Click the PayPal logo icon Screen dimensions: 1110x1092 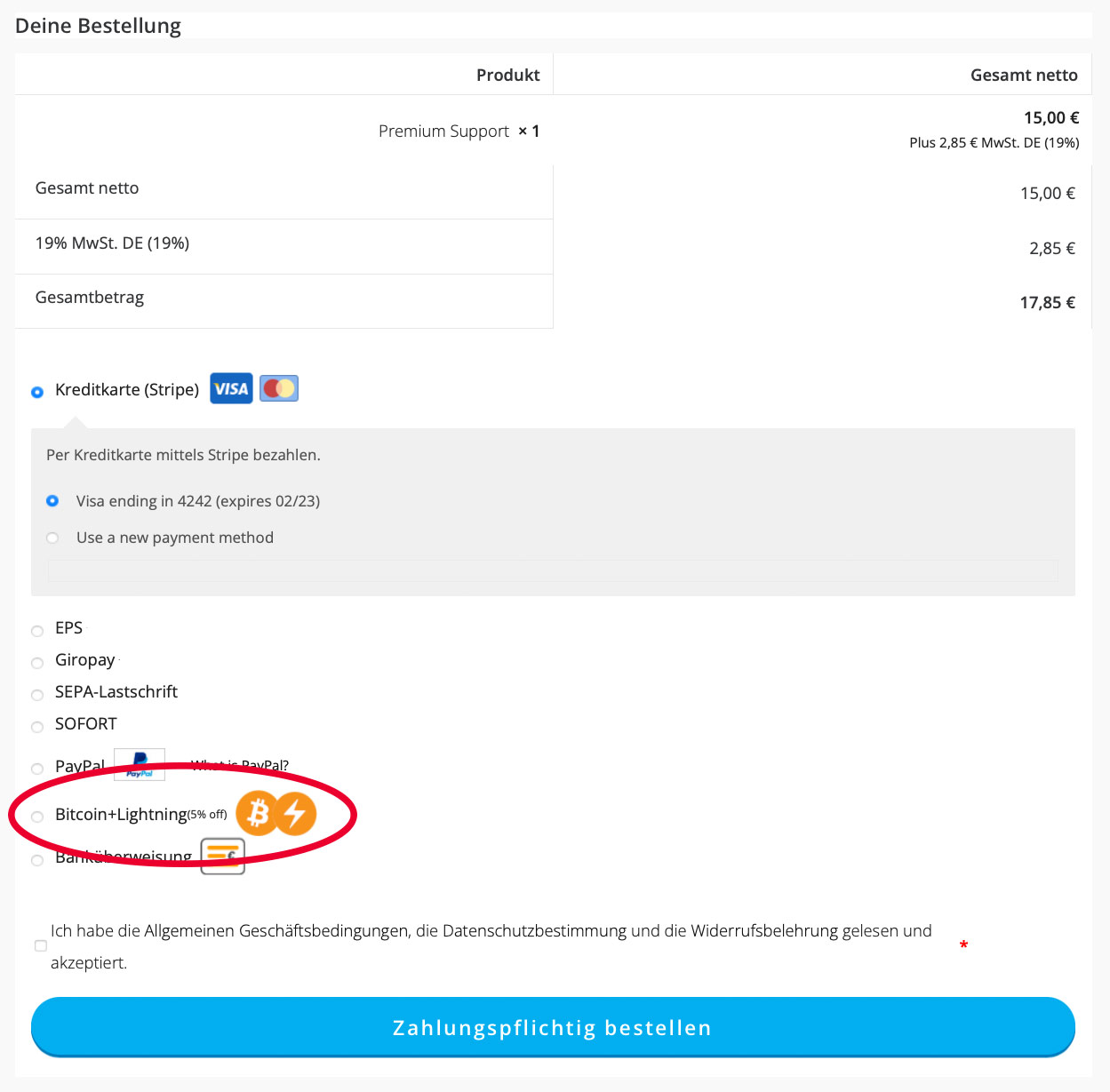tap(140, 764)
